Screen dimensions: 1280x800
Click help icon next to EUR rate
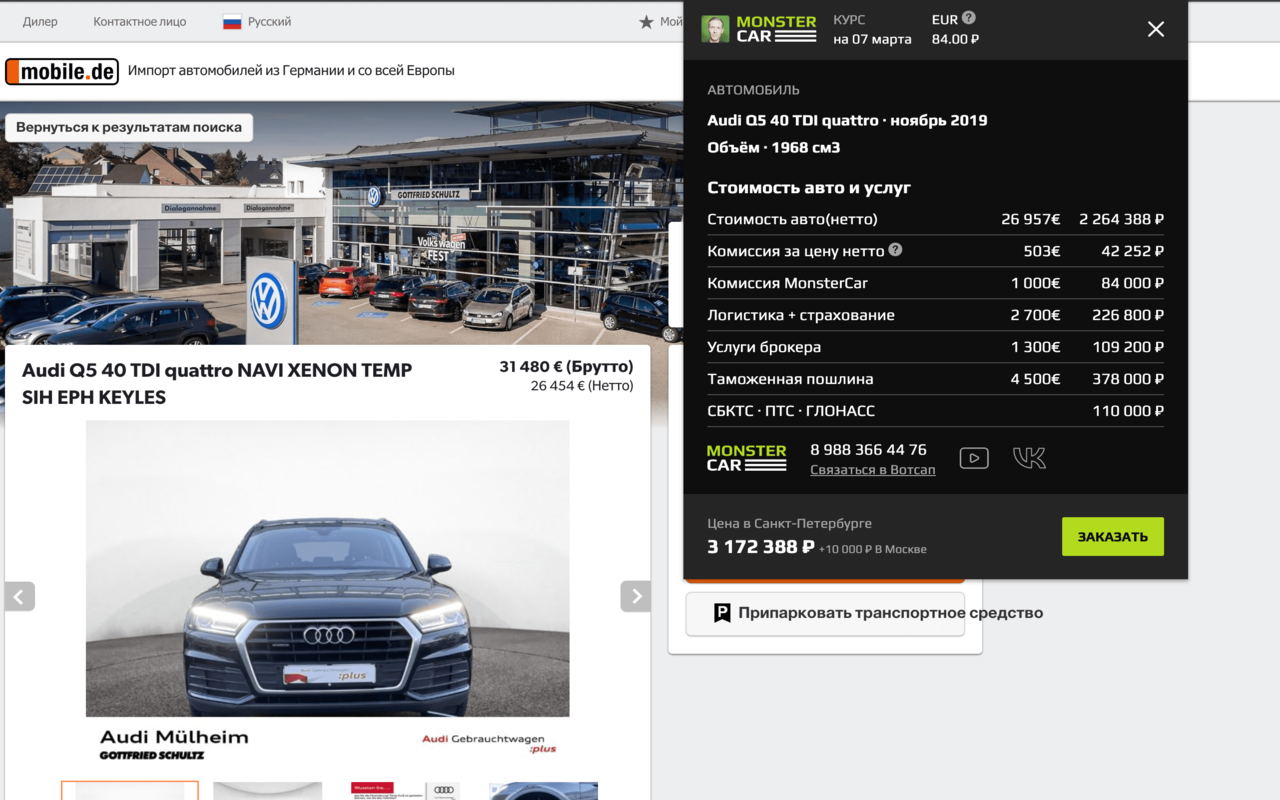point(968,18)
